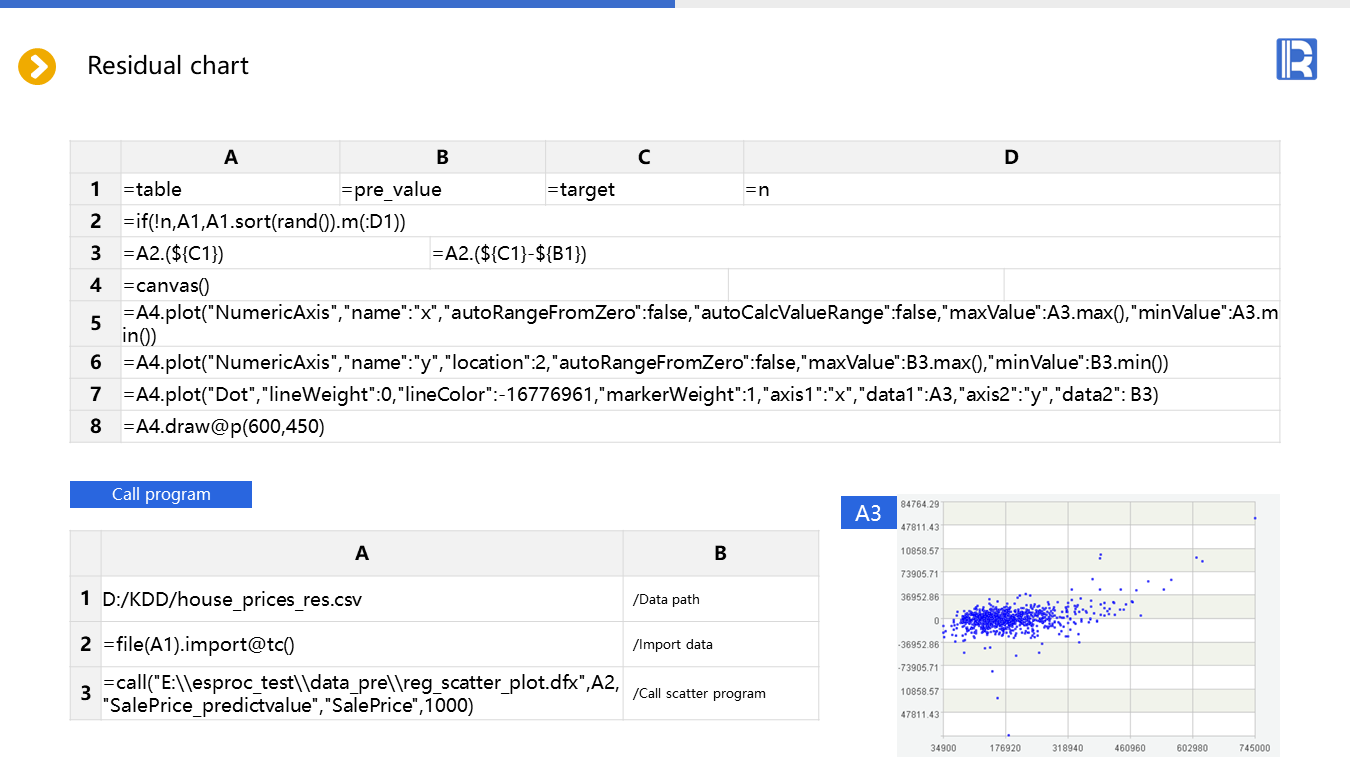Click cell containing =pre_value

tap(442, 189)
